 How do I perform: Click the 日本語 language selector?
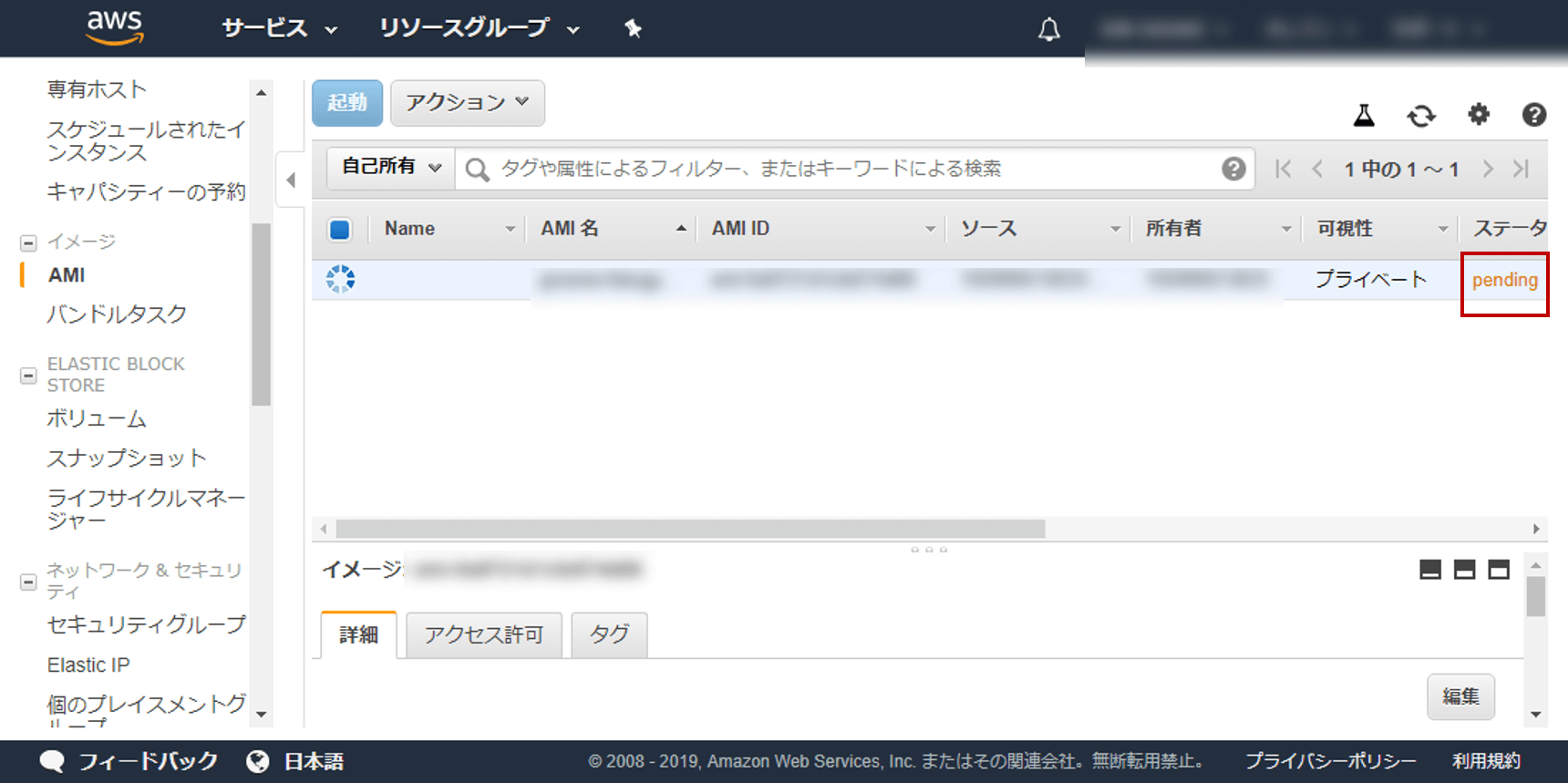coord(314,761)
